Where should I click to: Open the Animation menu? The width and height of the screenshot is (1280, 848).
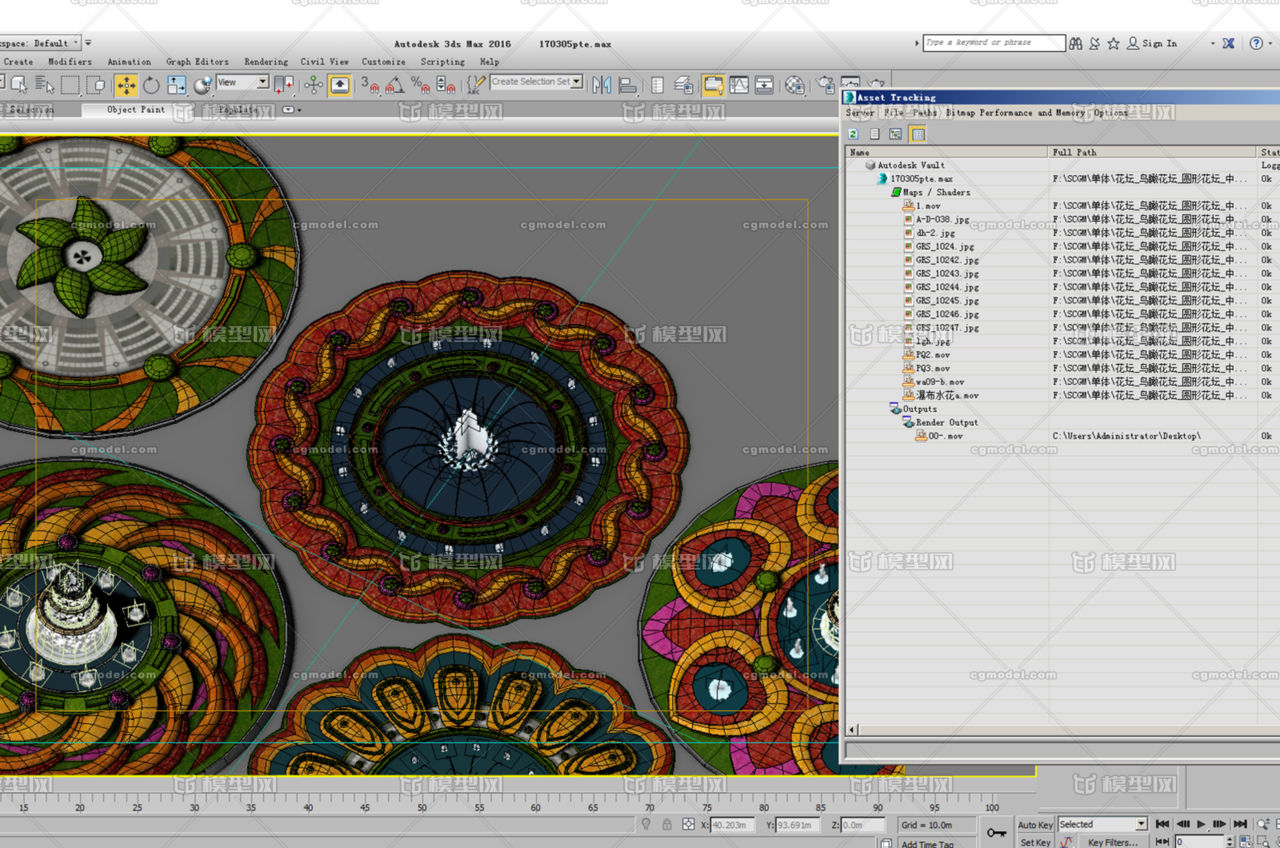click(129, 62)
